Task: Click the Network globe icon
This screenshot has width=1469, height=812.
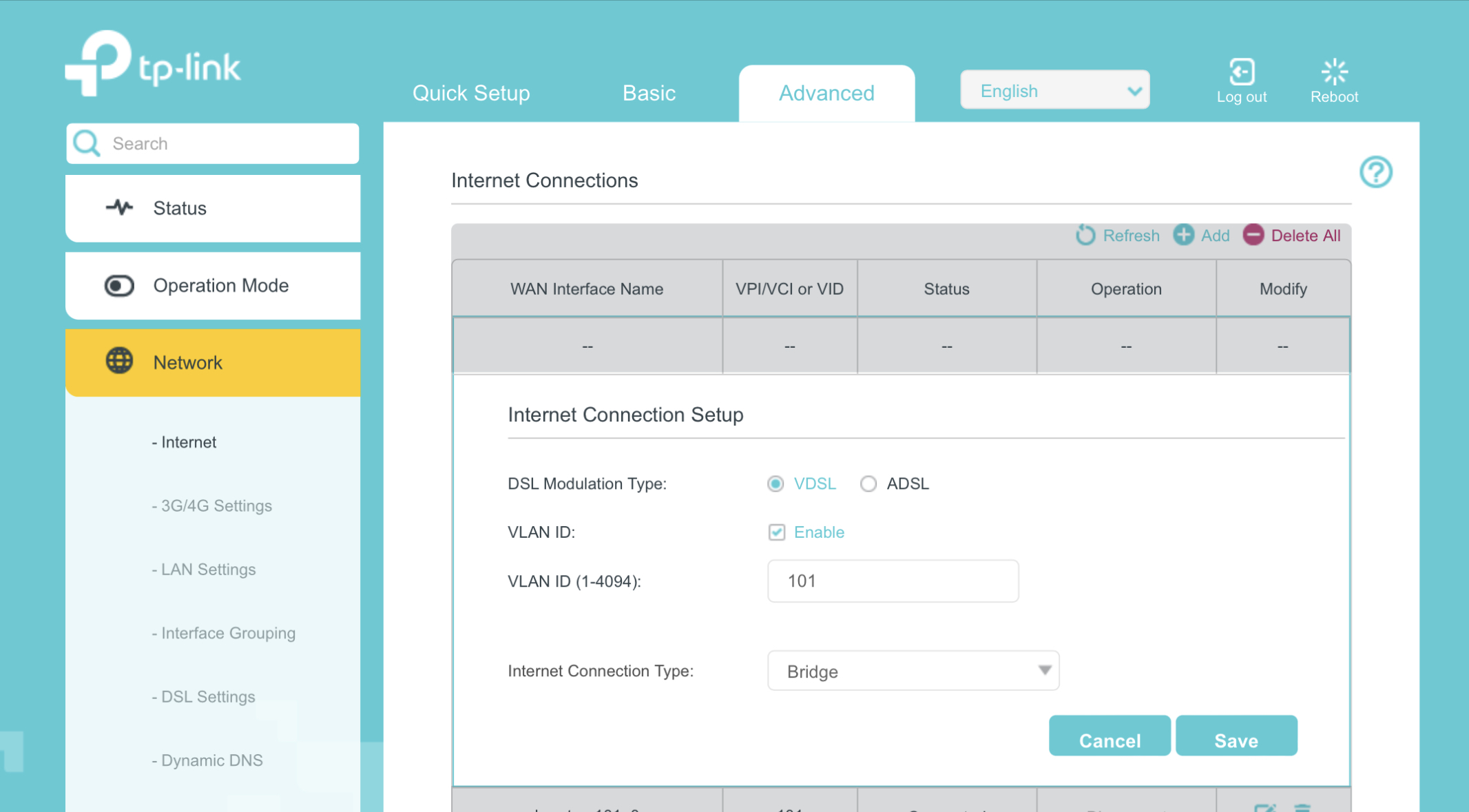Action: pyautogui.click(x=118, y=361)
